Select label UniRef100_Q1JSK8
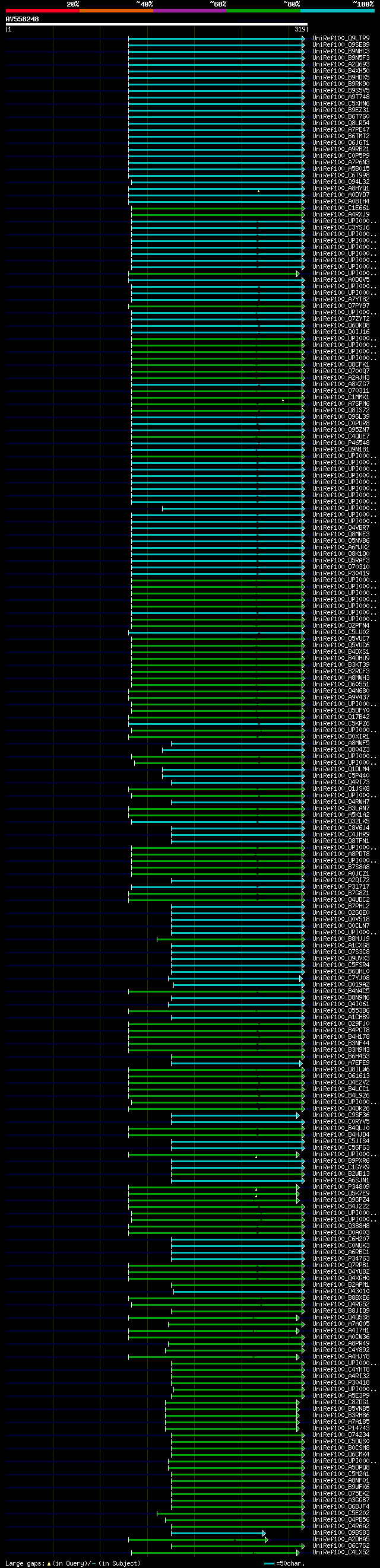This screenshot has width=380, height=1568. click(340, 789)
